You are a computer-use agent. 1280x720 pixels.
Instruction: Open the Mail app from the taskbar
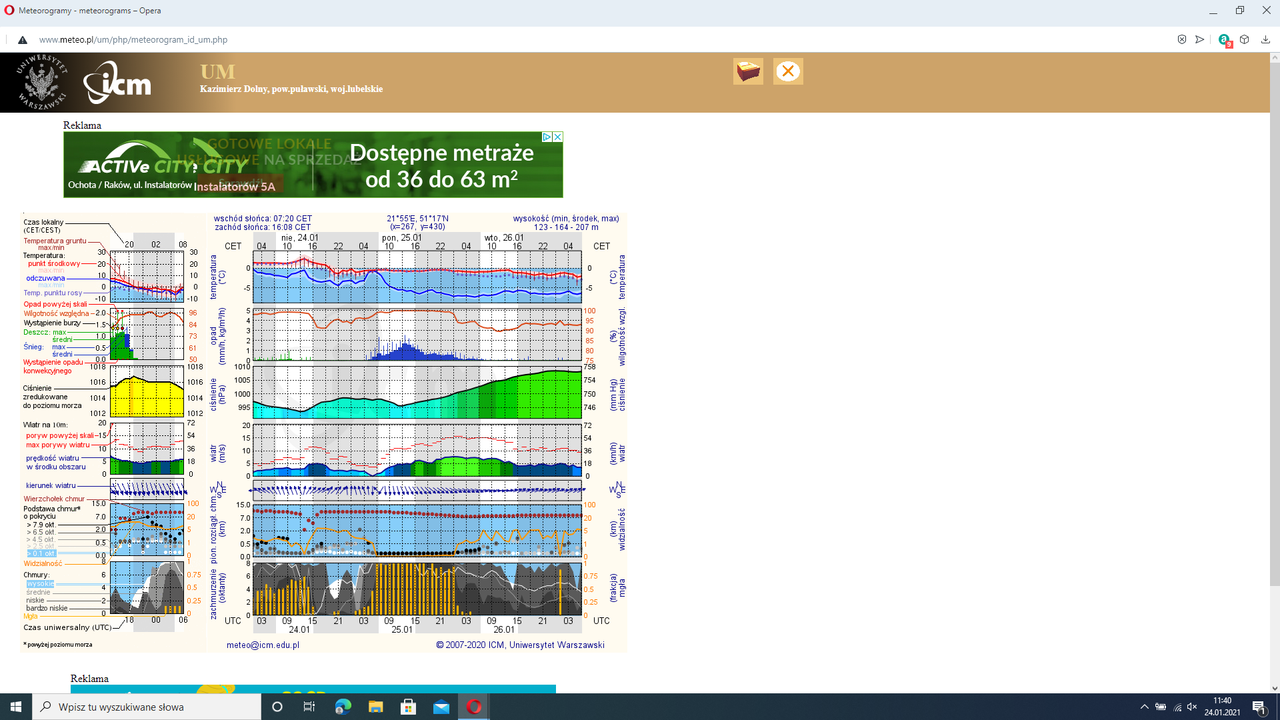coord(441,707)
